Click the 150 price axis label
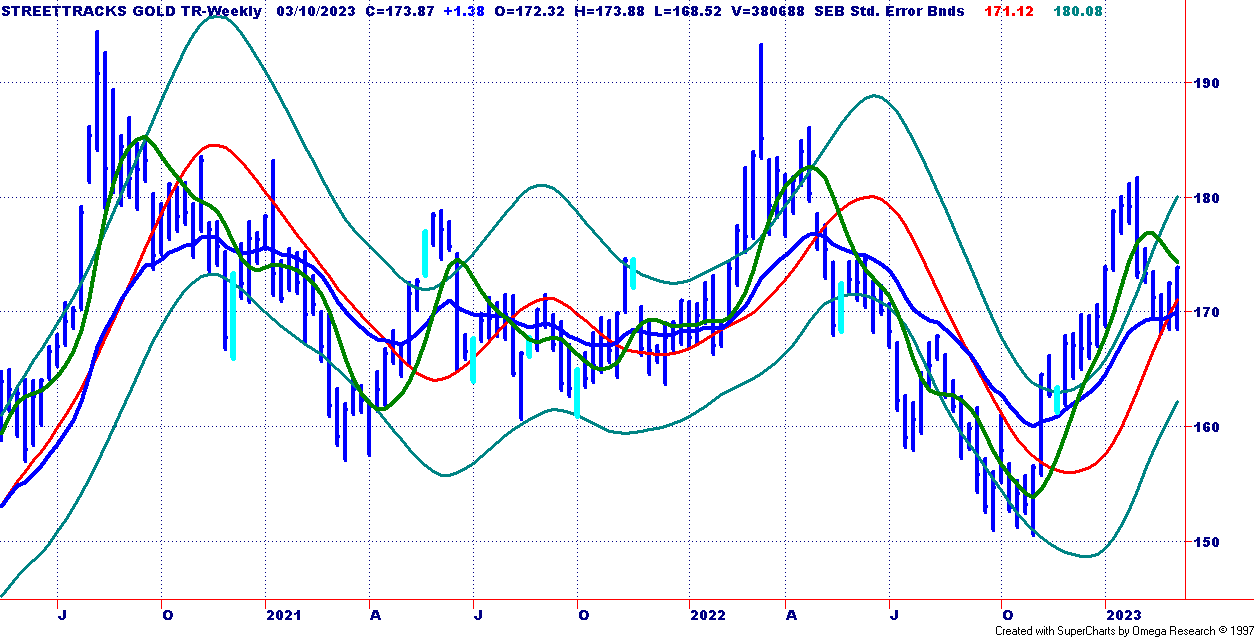 1207,542
